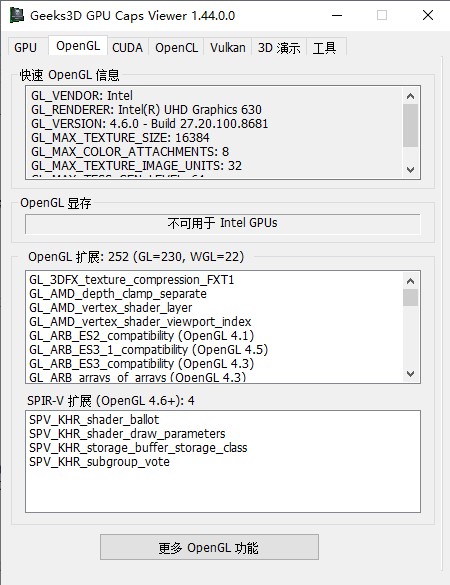Click up arrow of OpenGL info list scrollbar

pyautogui.click(x=410, y=96)
